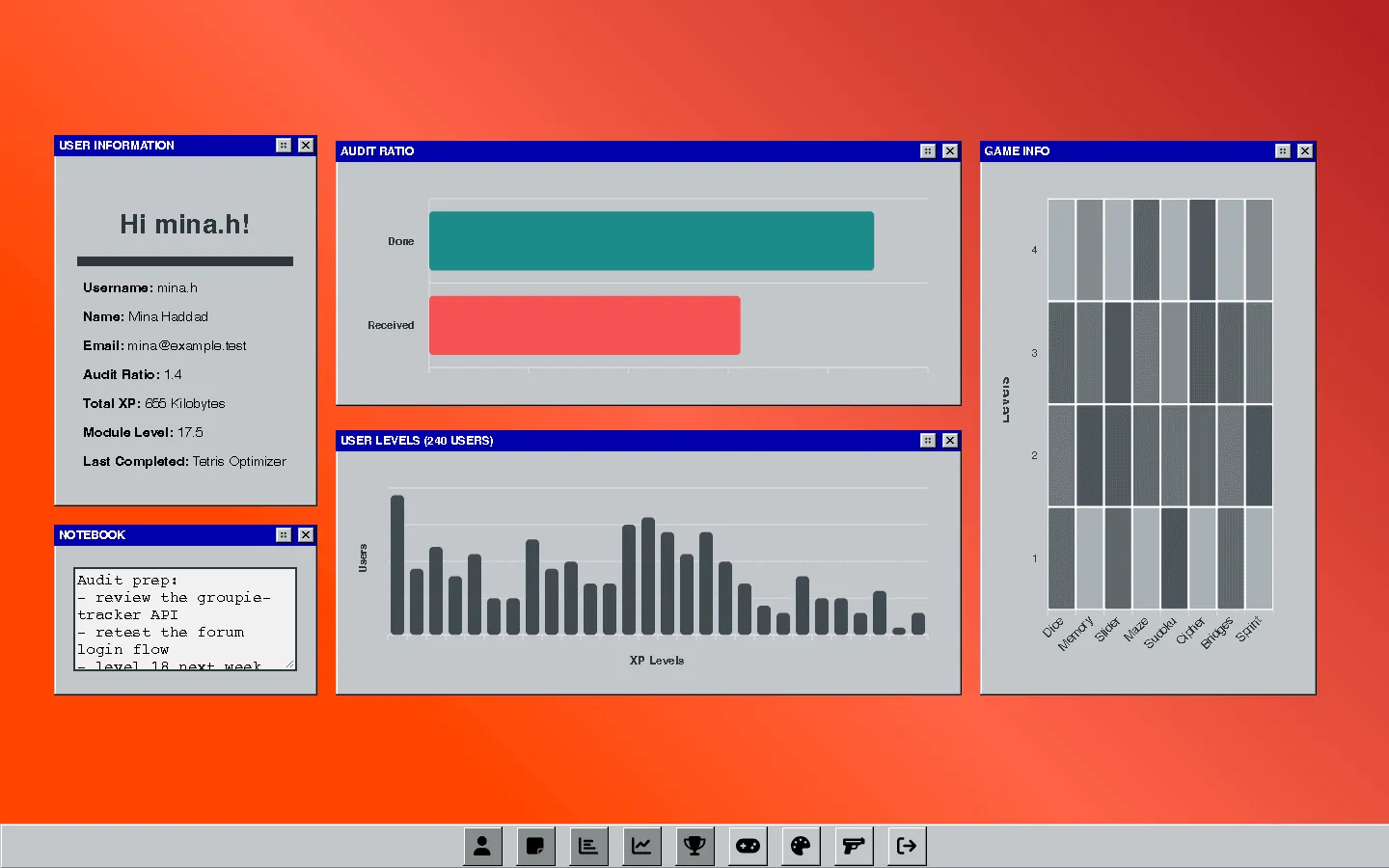Select the tallest first bar in User Levels
The height and width of the screenshot is (868, 1389).
[x=397, y=564]
